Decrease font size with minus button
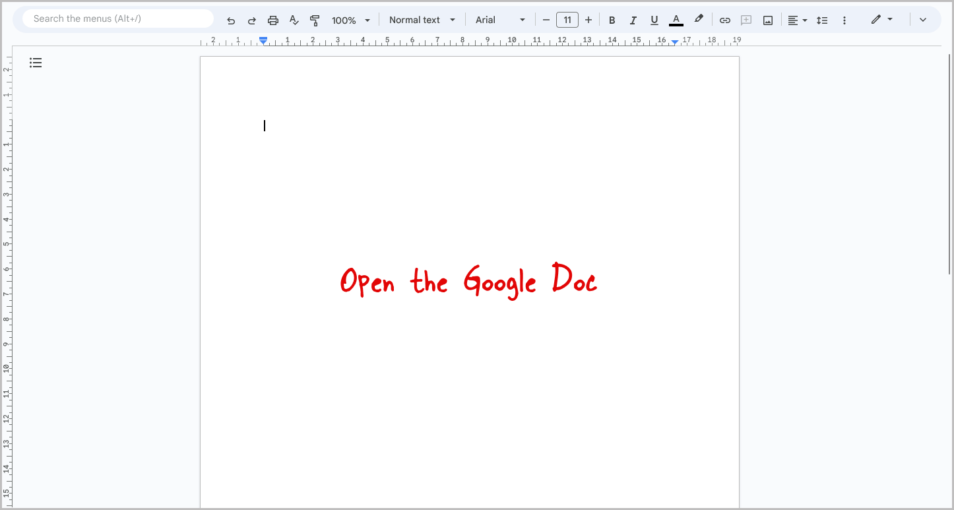The height and width of the screenshot is (510, 954). [546, 20]
